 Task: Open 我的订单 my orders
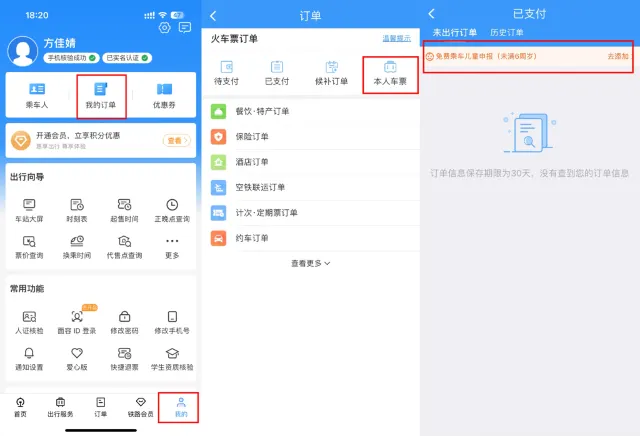(101, 96)
